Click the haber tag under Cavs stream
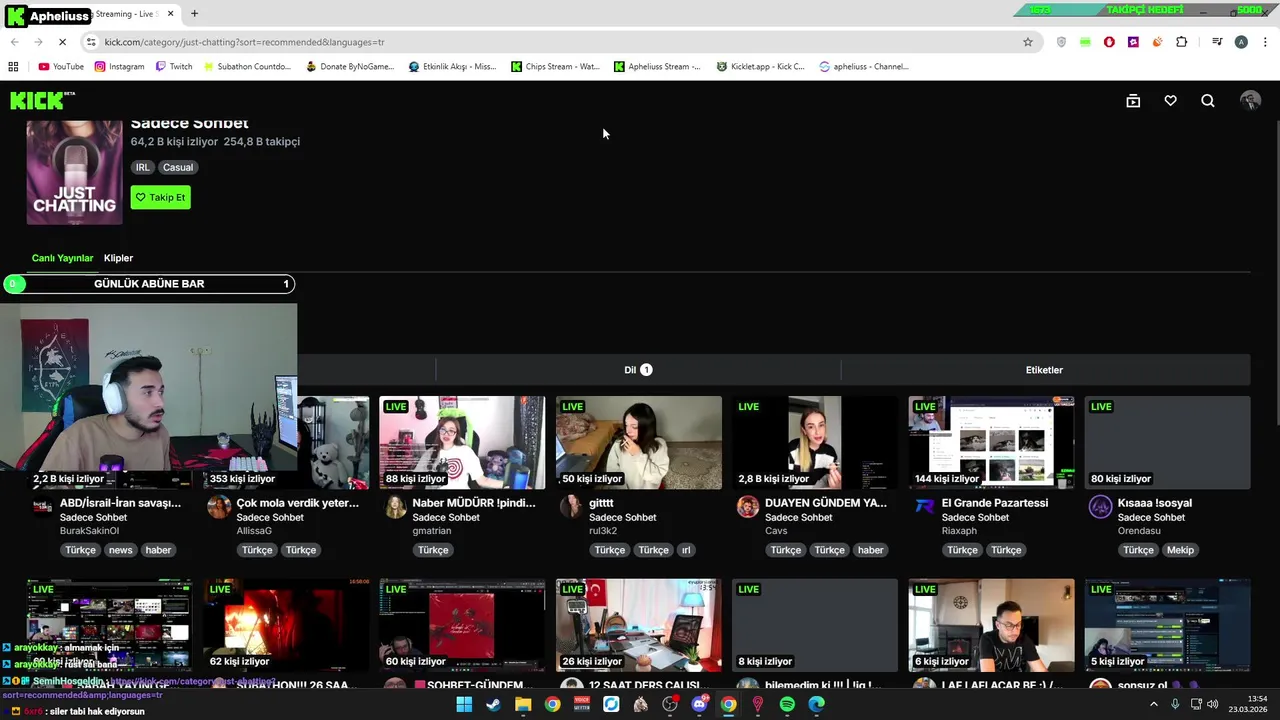 [x=871, y=550]
